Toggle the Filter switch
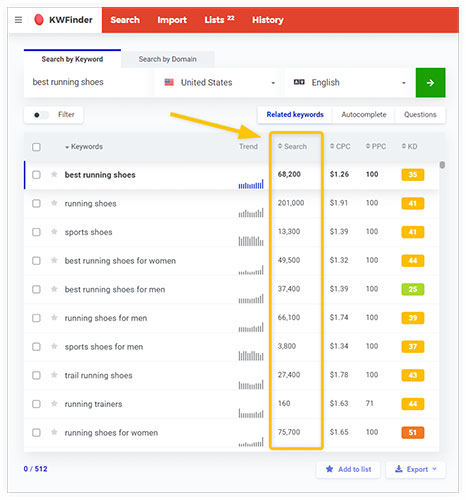The height and width of the screenshot is (500, 466). [x=41, y=115]
